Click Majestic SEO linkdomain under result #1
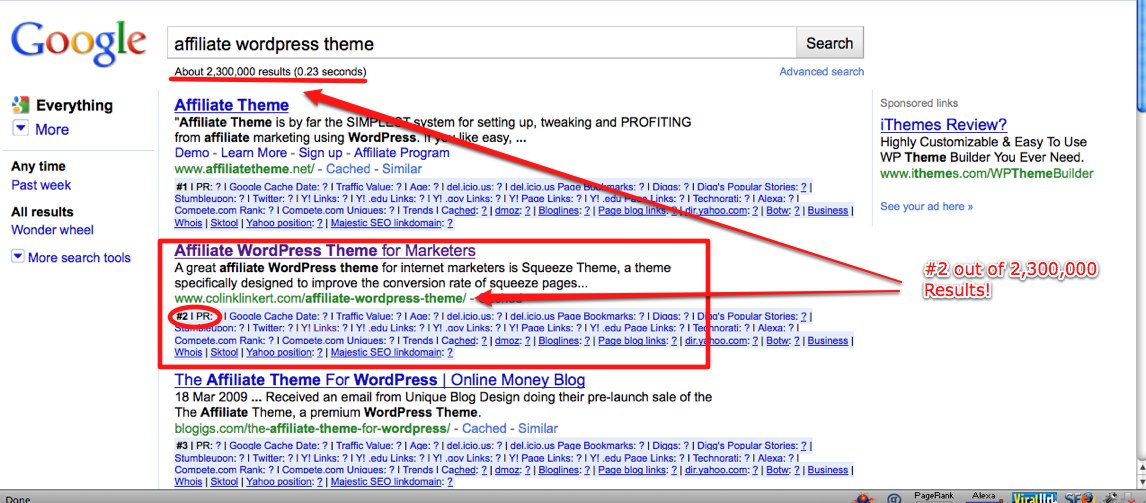 (x=387, y=223)
